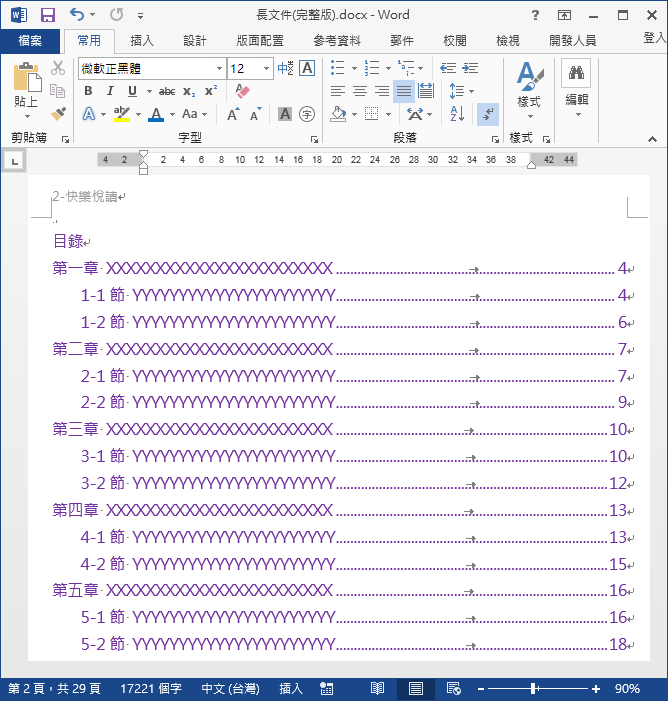
Task: Grow font size with larger A icon
Action: coord(233,114)
